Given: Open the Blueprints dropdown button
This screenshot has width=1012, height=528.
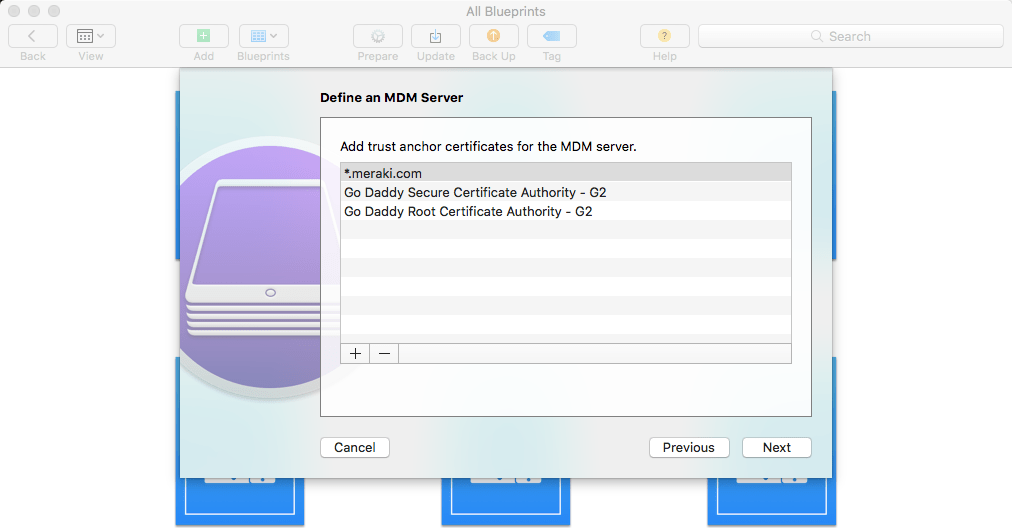Looking at the screenshot, I should click(263, 36).
